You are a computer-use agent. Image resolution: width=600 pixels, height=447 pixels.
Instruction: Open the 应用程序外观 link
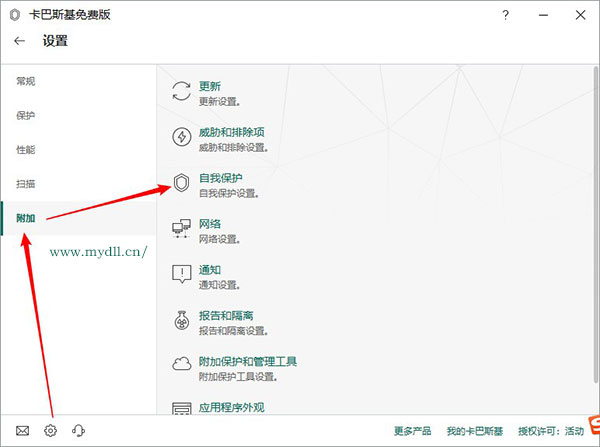click(x=232, y=407)
